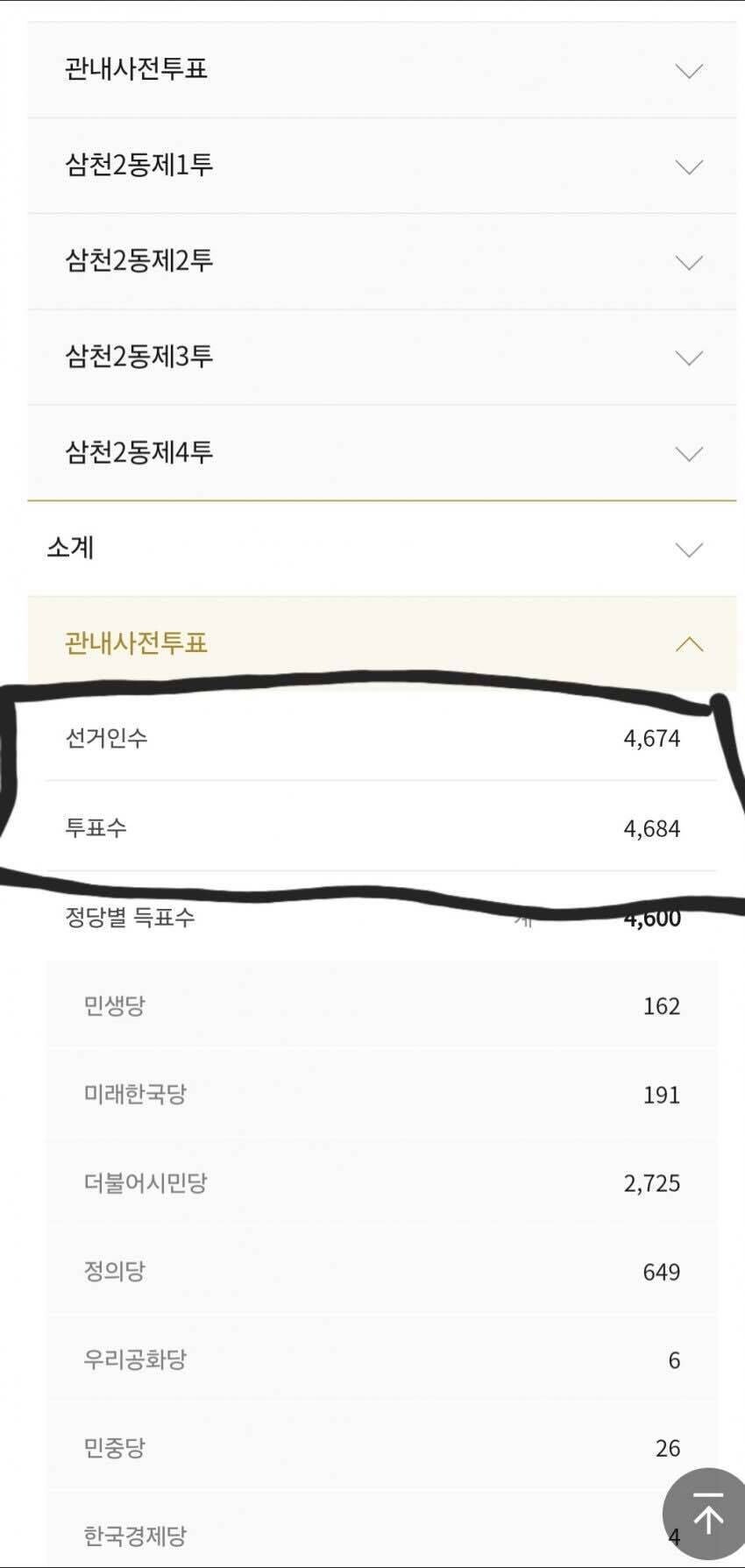Click the upward chevron on 관내사전투표
The width and height of the screenshot is (745, 1568).
pos(689,645)
